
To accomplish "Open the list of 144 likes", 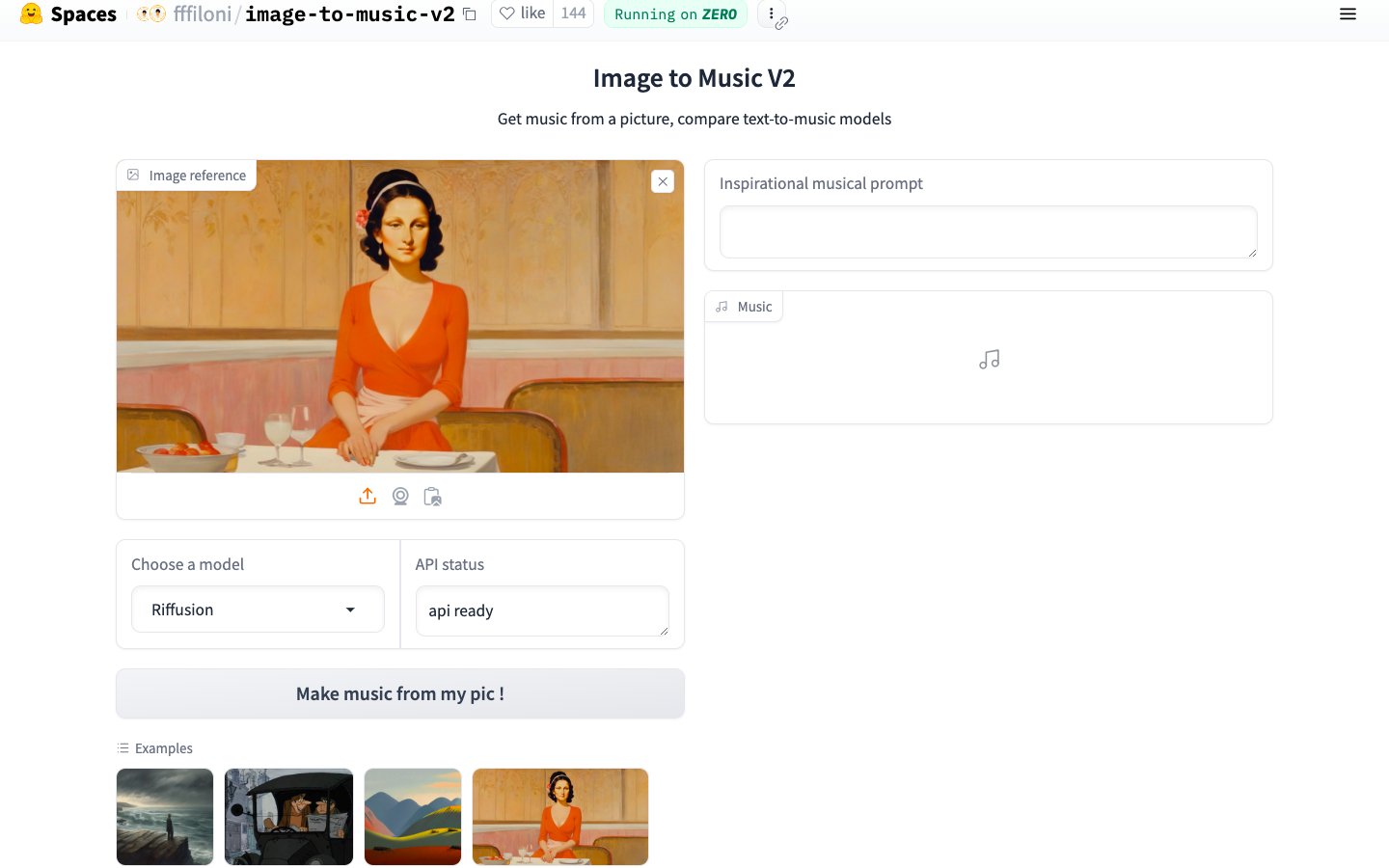I will 573,14.
